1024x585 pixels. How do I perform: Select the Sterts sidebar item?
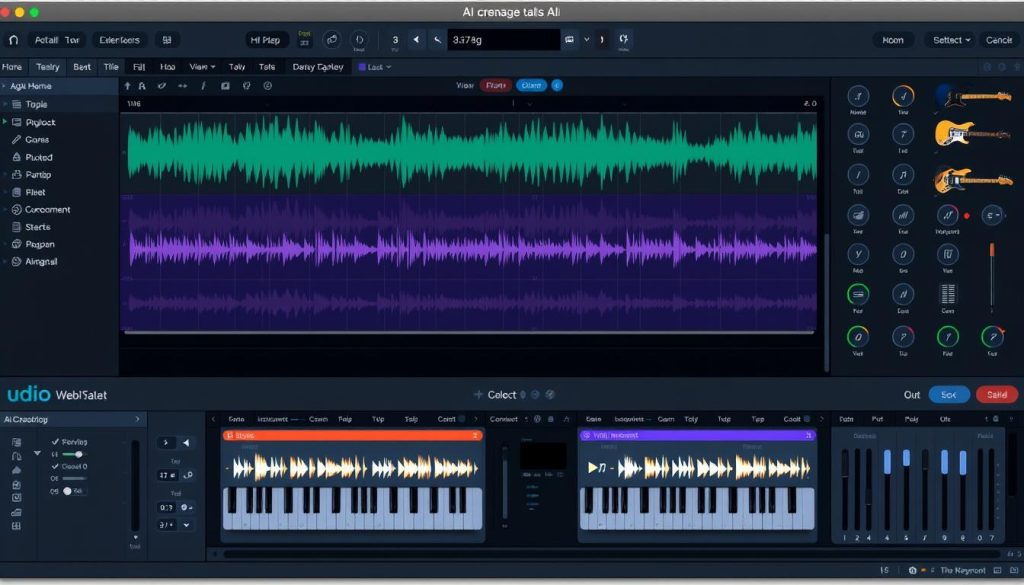[x=37, y=227]
